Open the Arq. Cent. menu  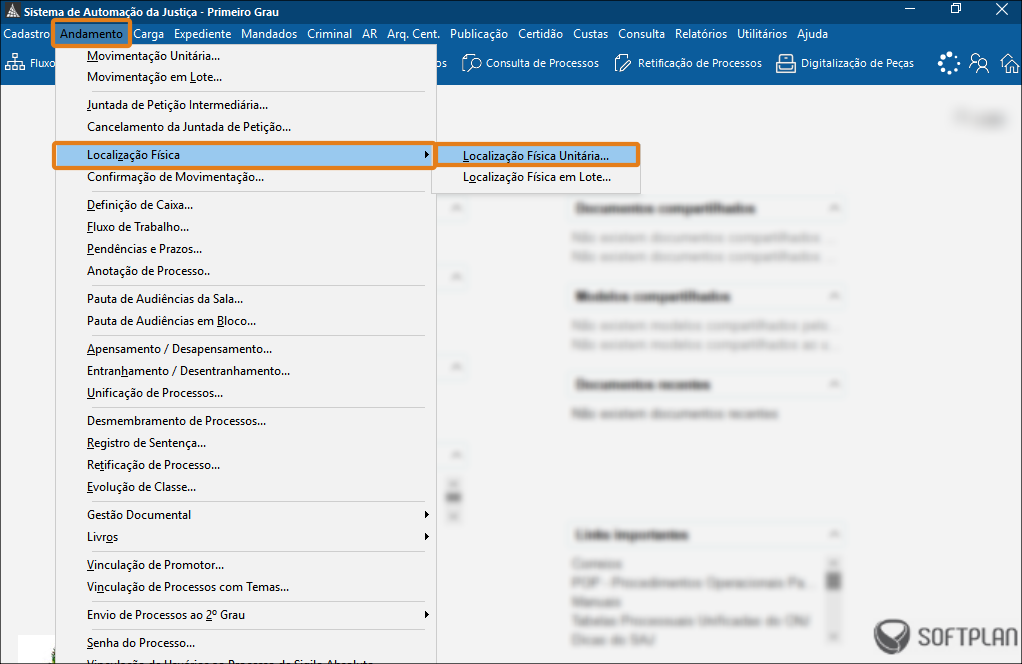click(413, 34)
